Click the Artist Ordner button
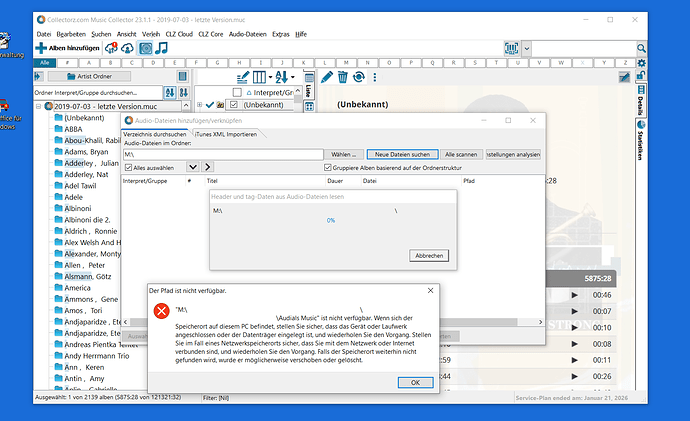The width and height of the screenshot is (690, 421). coord(89,77)
